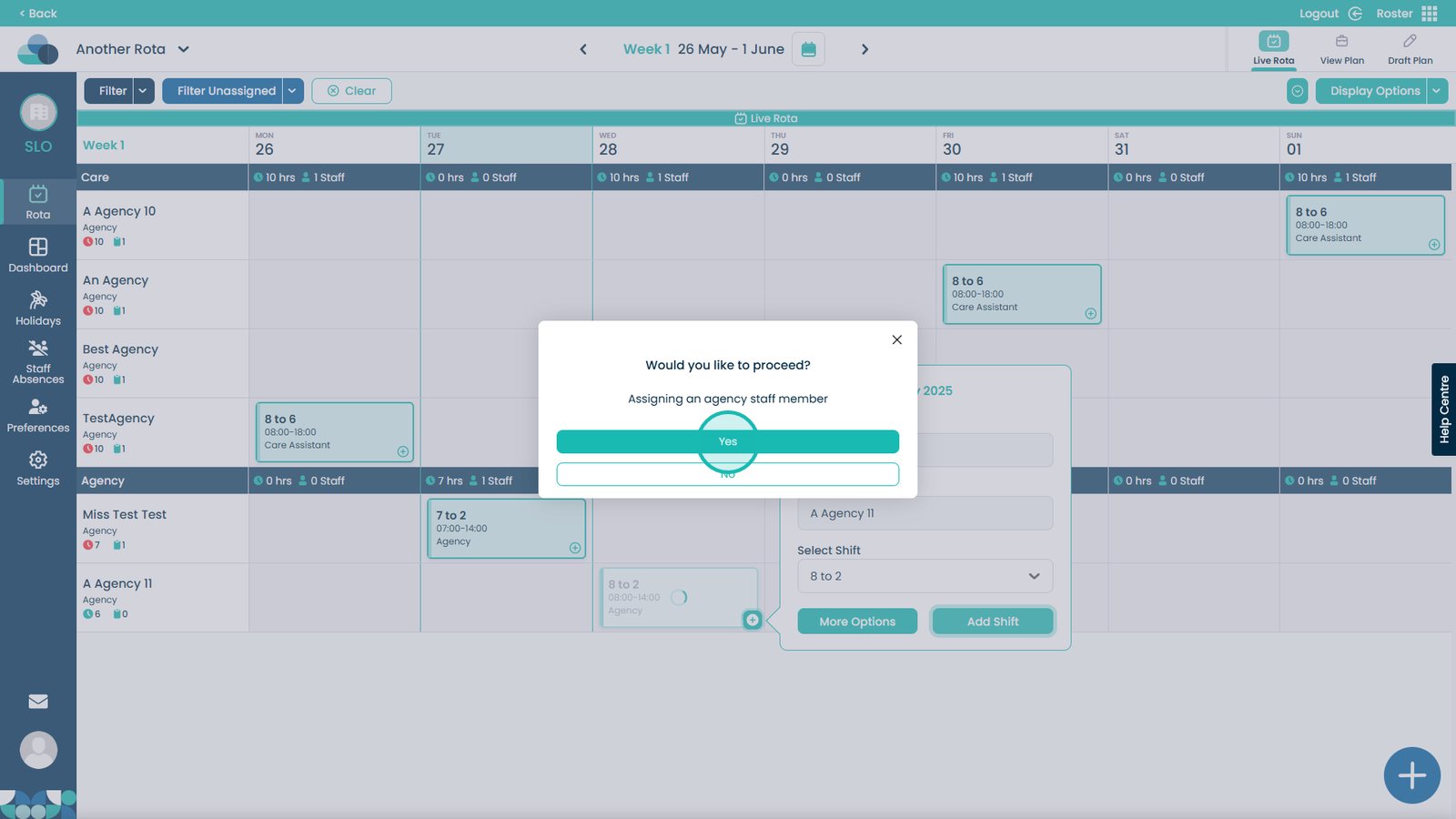Click plus icon on Wednesday 8 to 2 shift

(x=753, y=620)
